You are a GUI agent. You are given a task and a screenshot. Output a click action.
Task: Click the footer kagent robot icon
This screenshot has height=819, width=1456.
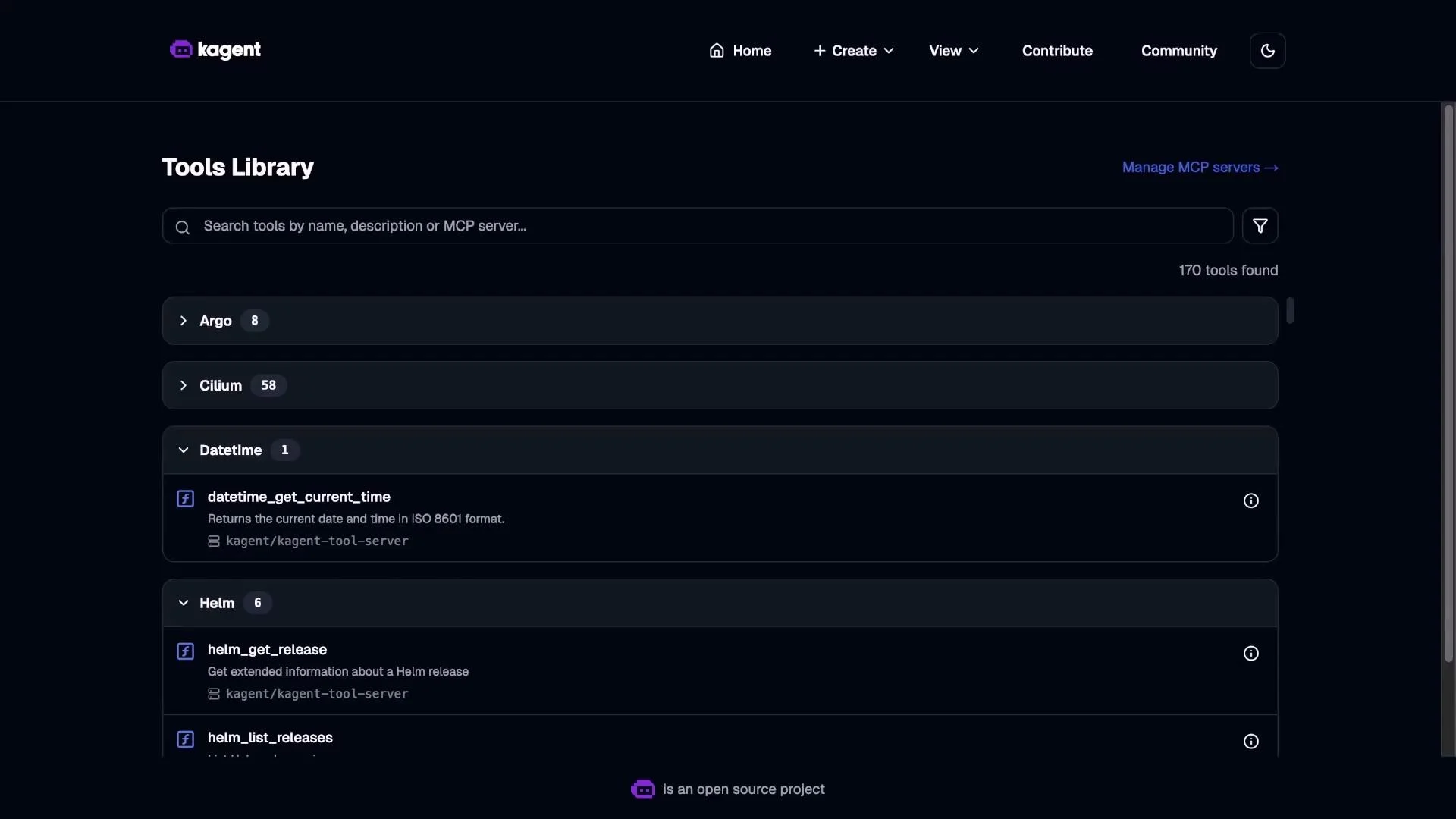[x=643, y=789]
